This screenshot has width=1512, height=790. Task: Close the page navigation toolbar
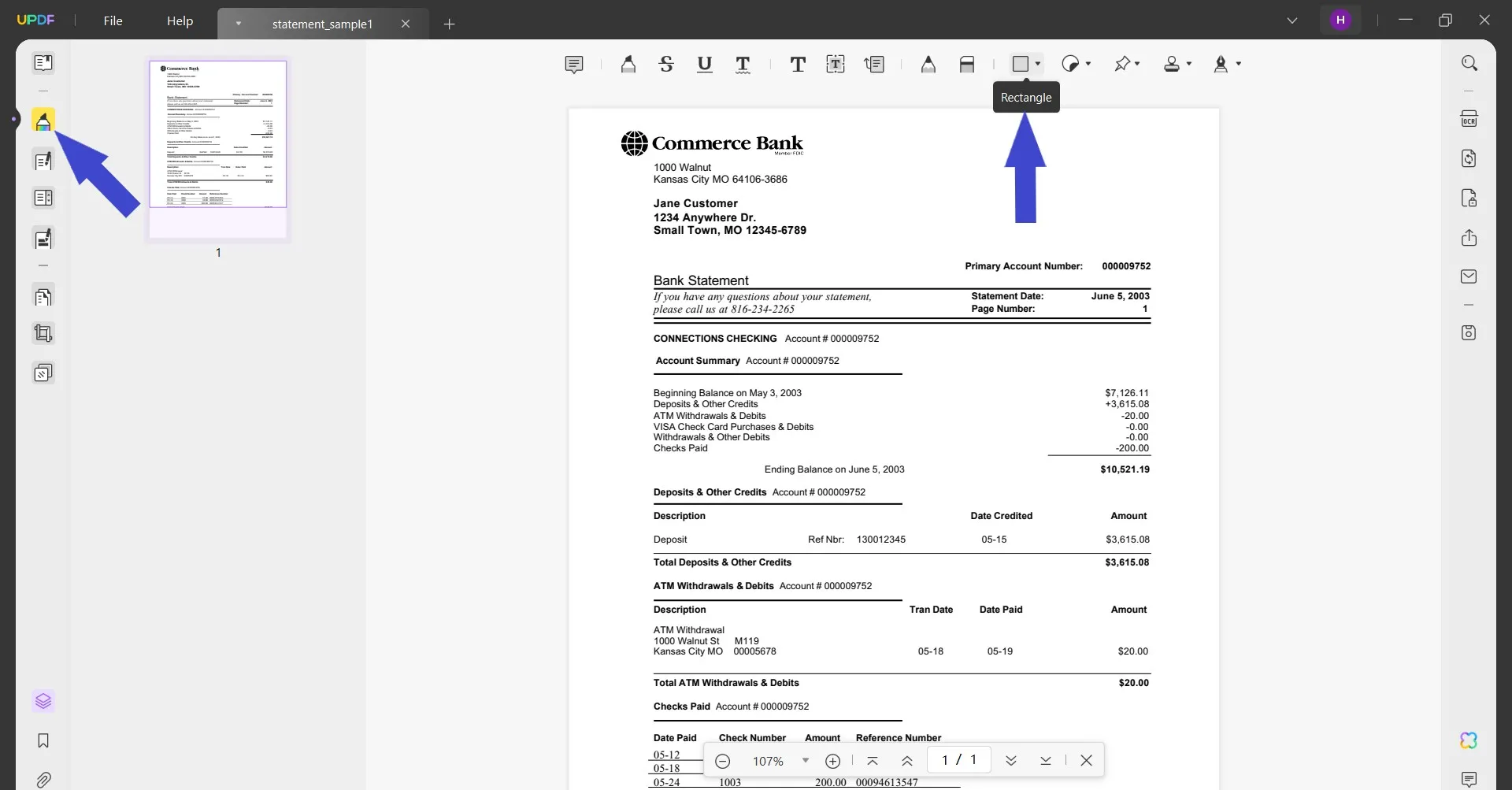coord(1087,761)
